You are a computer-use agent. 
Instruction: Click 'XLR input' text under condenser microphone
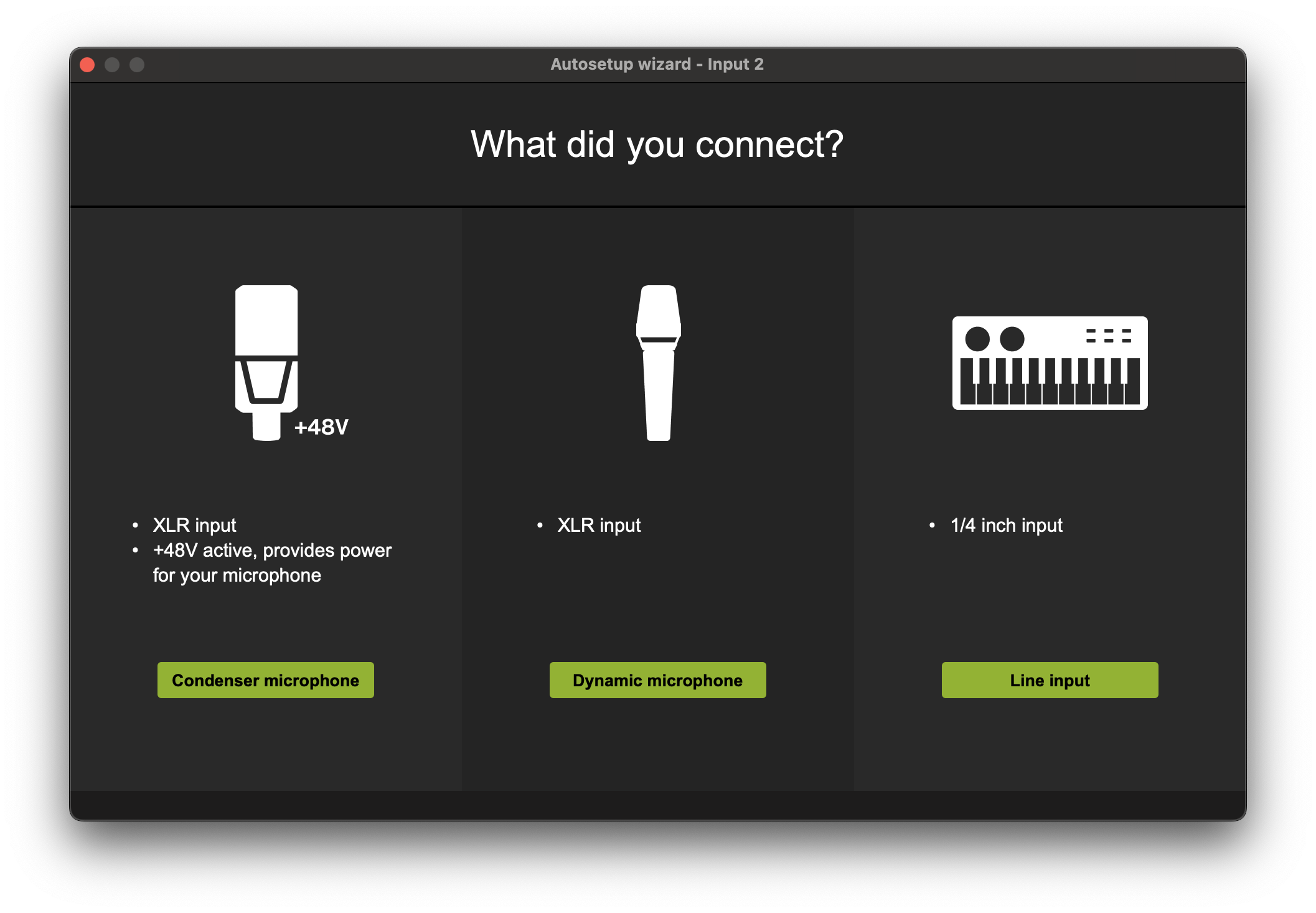click(195, 526)
